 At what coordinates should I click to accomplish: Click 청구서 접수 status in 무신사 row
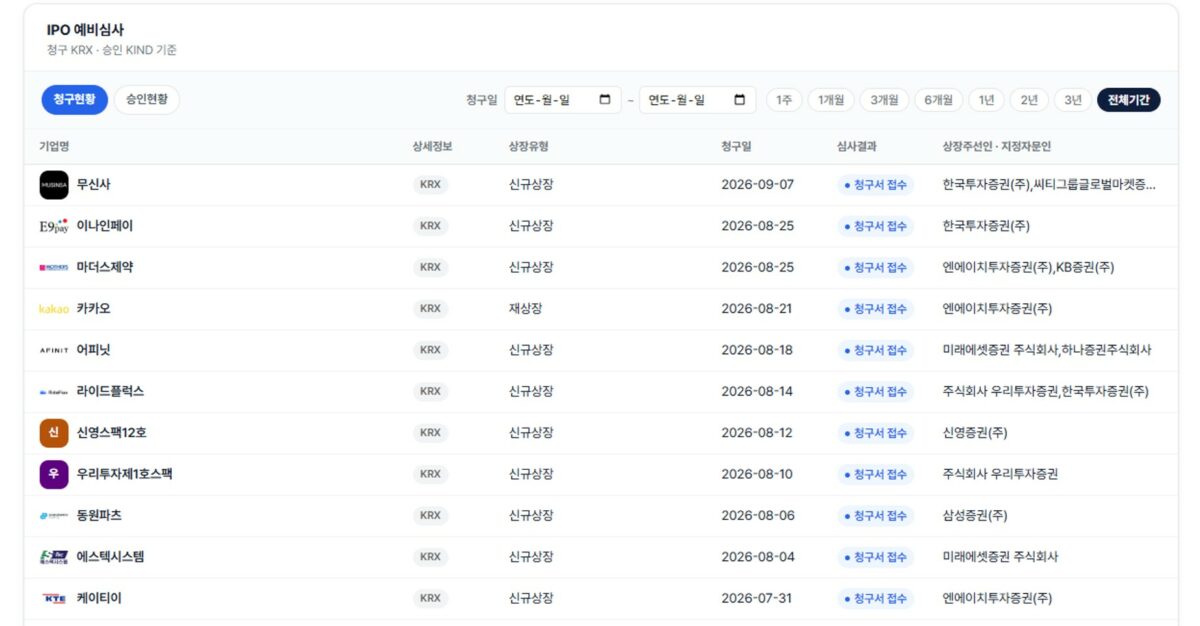[x=876, y=185]
